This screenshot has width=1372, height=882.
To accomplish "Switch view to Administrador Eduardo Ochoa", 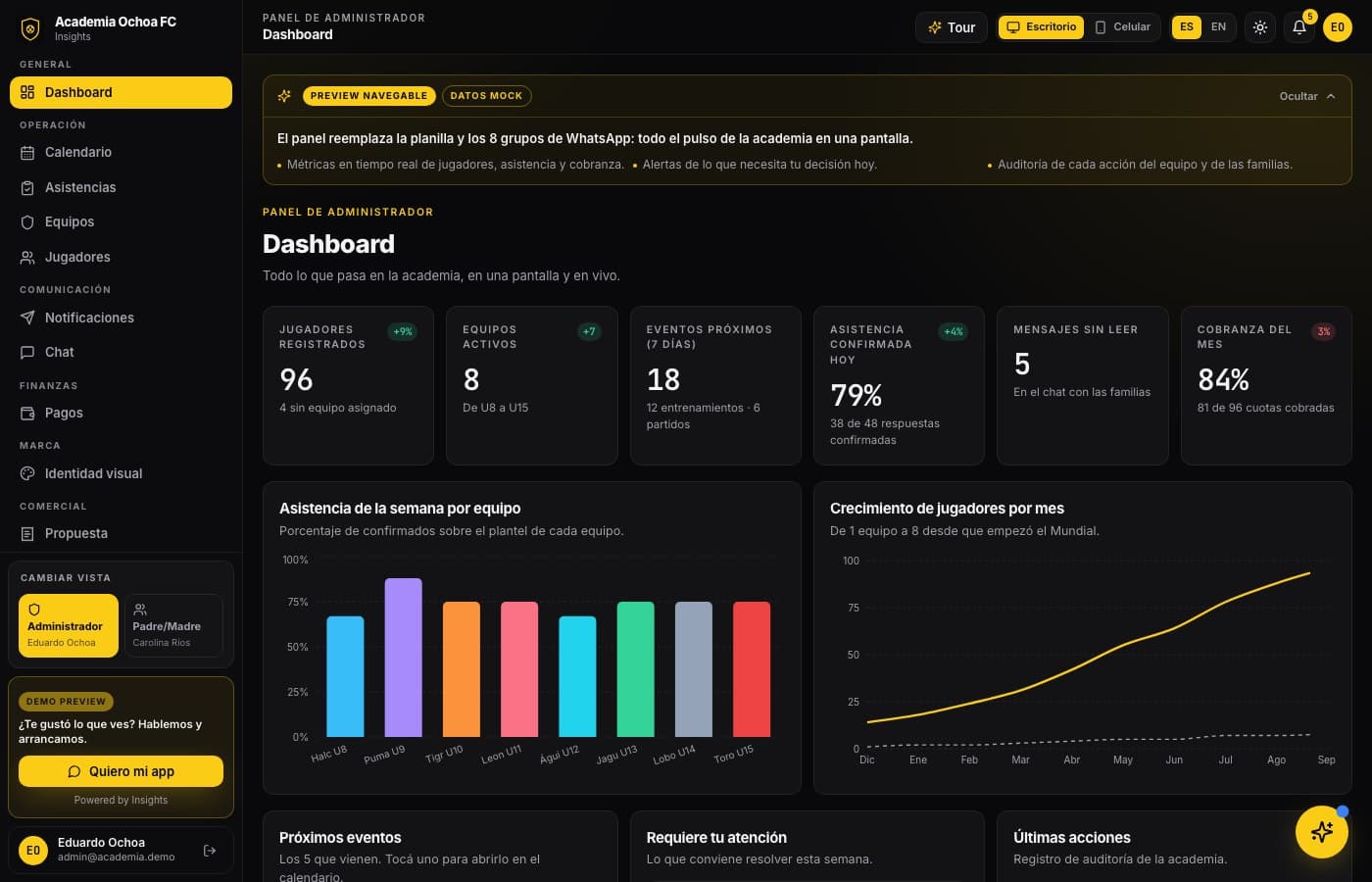I will [x=69, y=625].
